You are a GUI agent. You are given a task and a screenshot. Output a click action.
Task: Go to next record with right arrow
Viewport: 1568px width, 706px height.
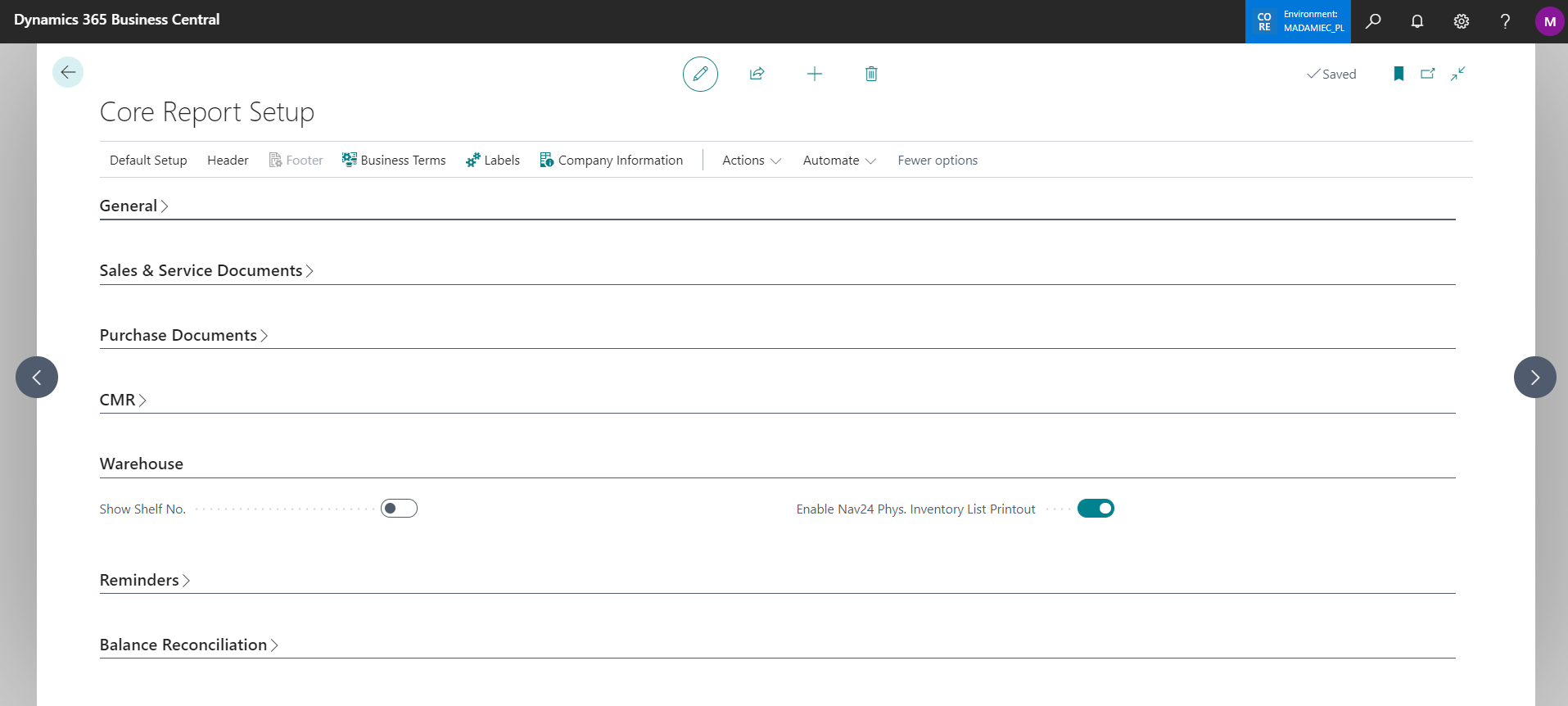[1534, 377]
